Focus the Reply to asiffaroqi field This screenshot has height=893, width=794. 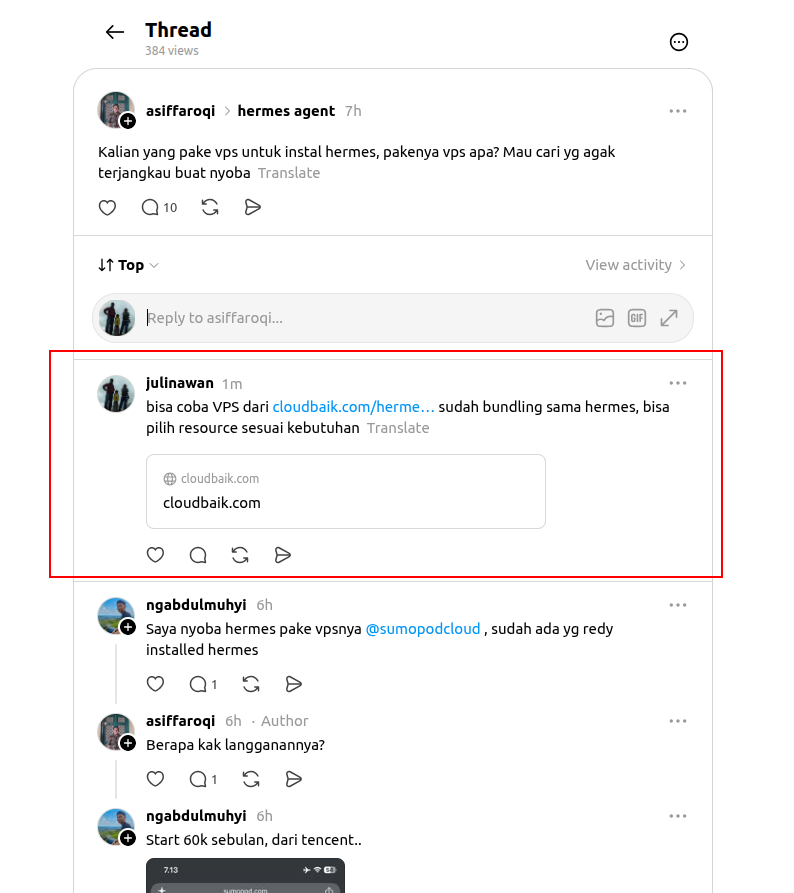click(365, 318)
